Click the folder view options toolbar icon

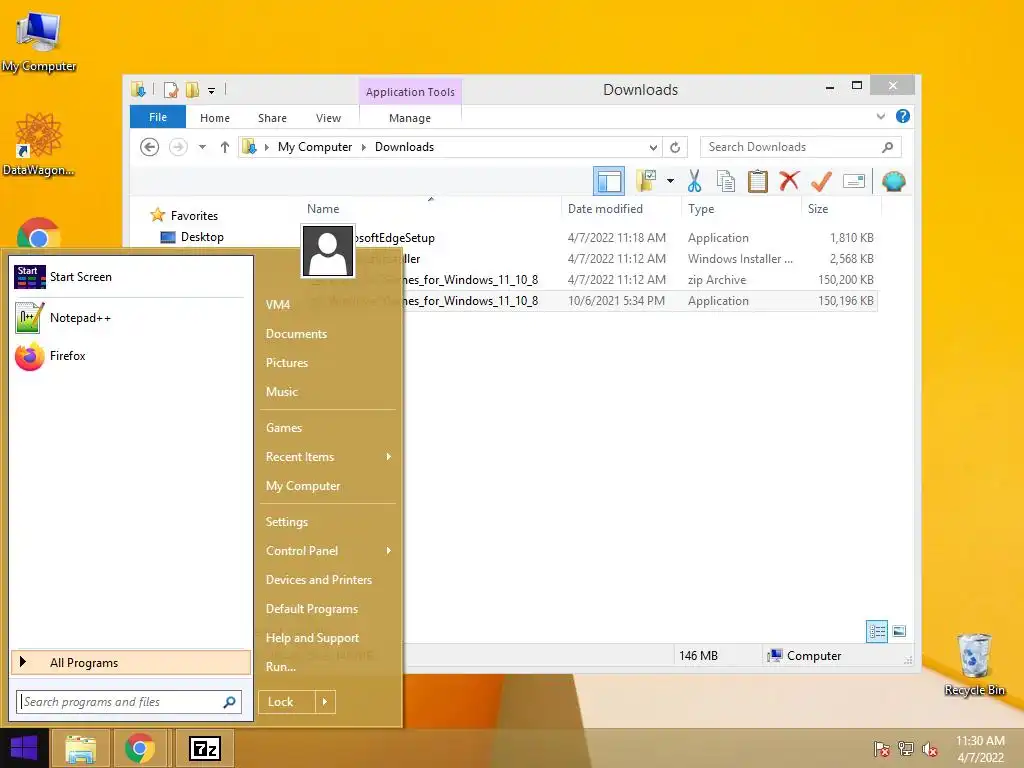click(x=647, y=181)
